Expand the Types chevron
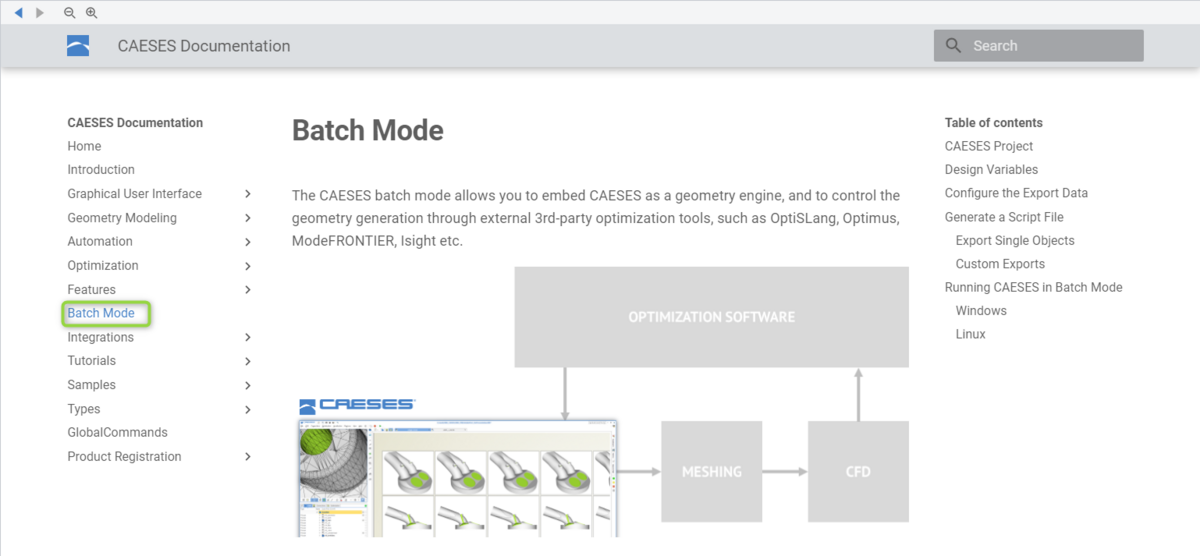Viewport: 1200px width, 556px height. coord(247,410)
